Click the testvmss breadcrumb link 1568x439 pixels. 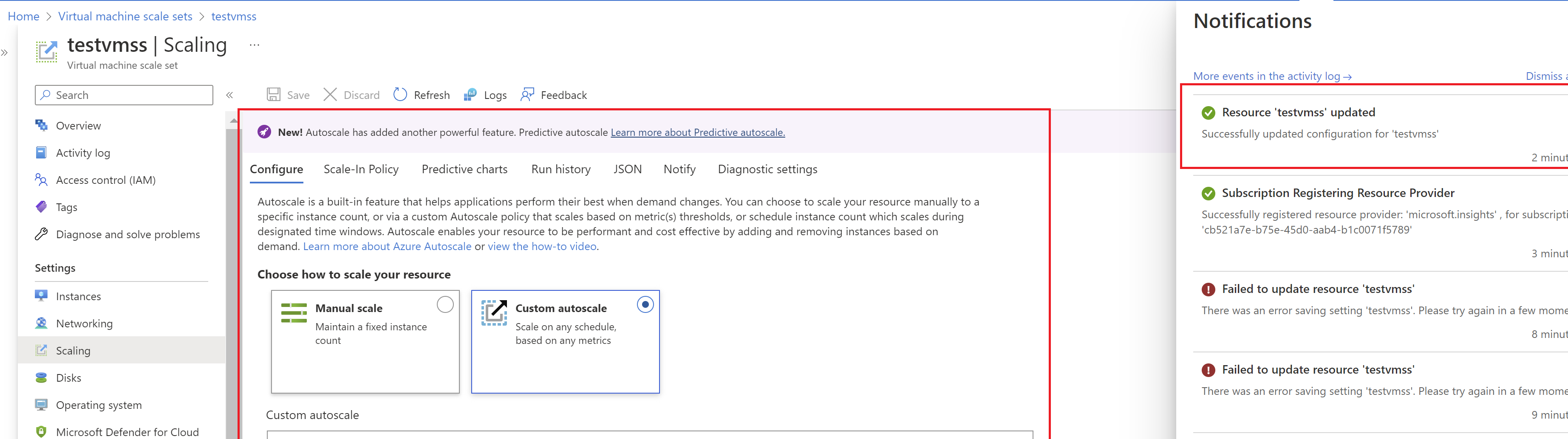[x=234, y=17]
